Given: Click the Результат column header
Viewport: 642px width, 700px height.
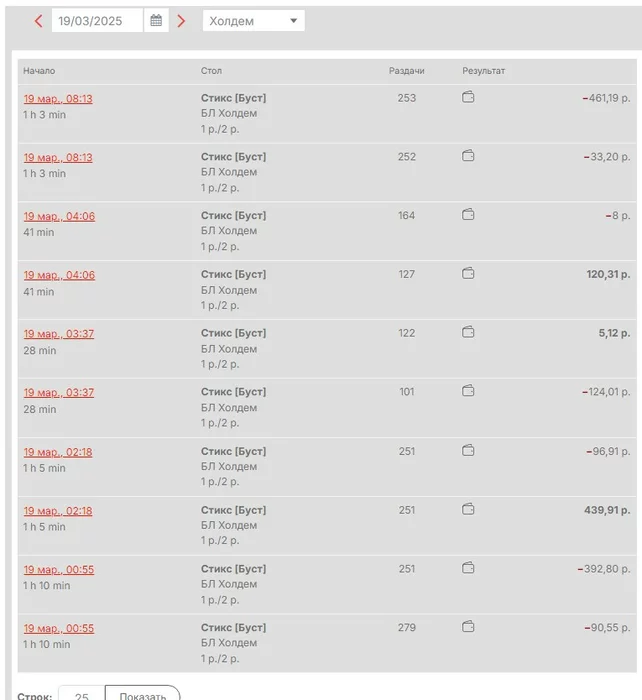Looking at the screenshot, I should (484, 71).
